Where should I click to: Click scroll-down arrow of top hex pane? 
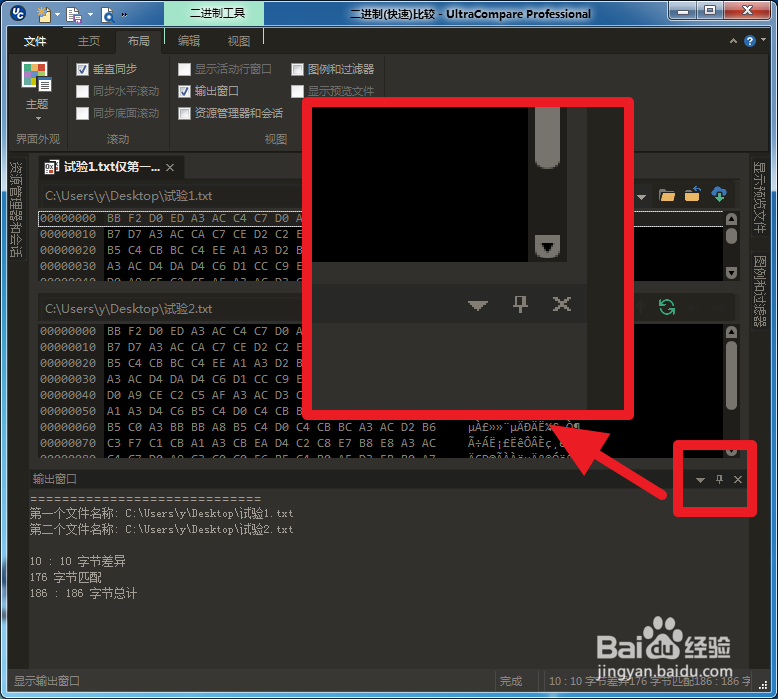pos(731,272)
